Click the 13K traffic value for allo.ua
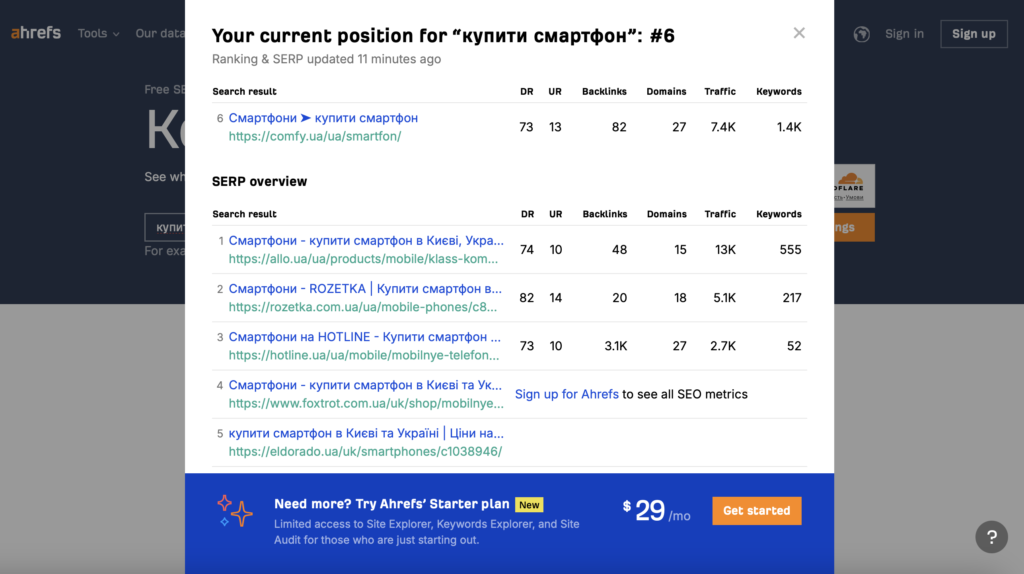1024x574 pixels. point(725,249)
